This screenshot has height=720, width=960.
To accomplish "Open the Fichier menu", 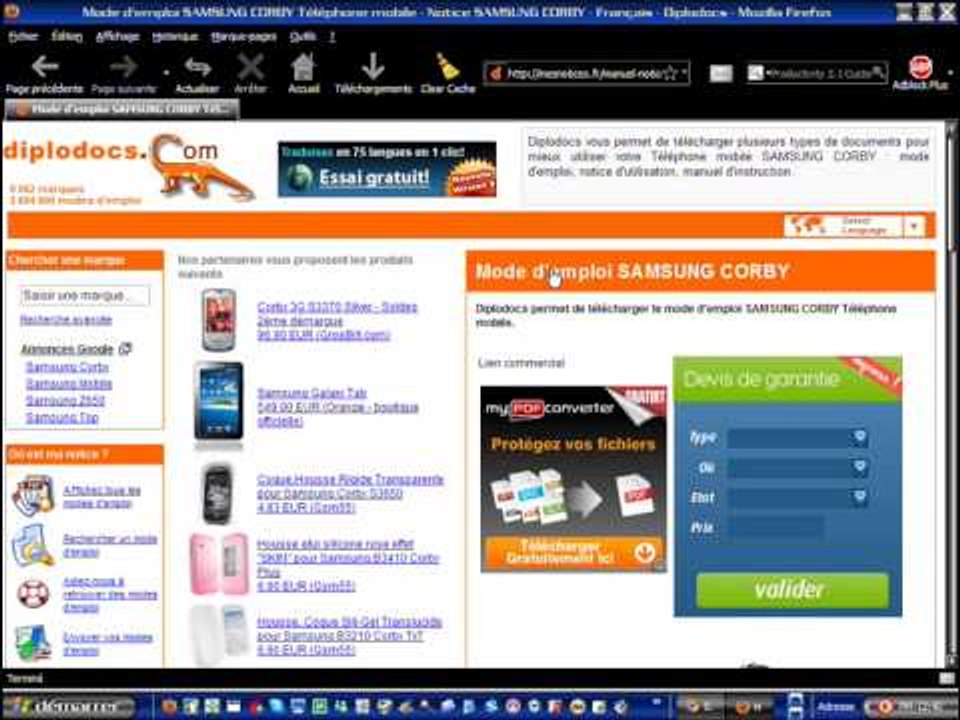I will click(23, 37).
